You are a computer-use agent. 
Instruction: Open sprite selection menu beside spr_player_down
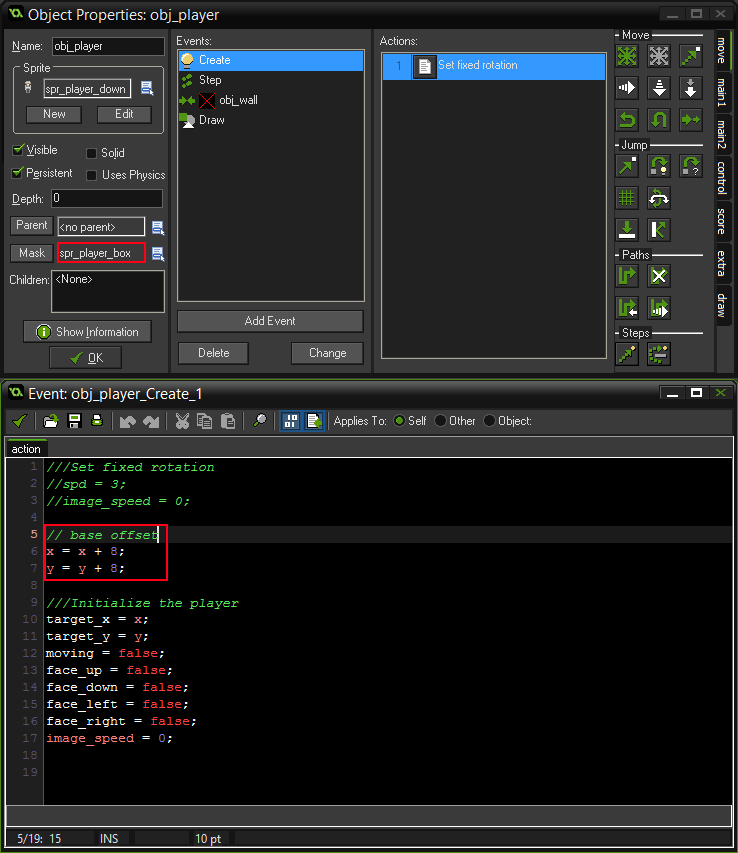point(147,89)
